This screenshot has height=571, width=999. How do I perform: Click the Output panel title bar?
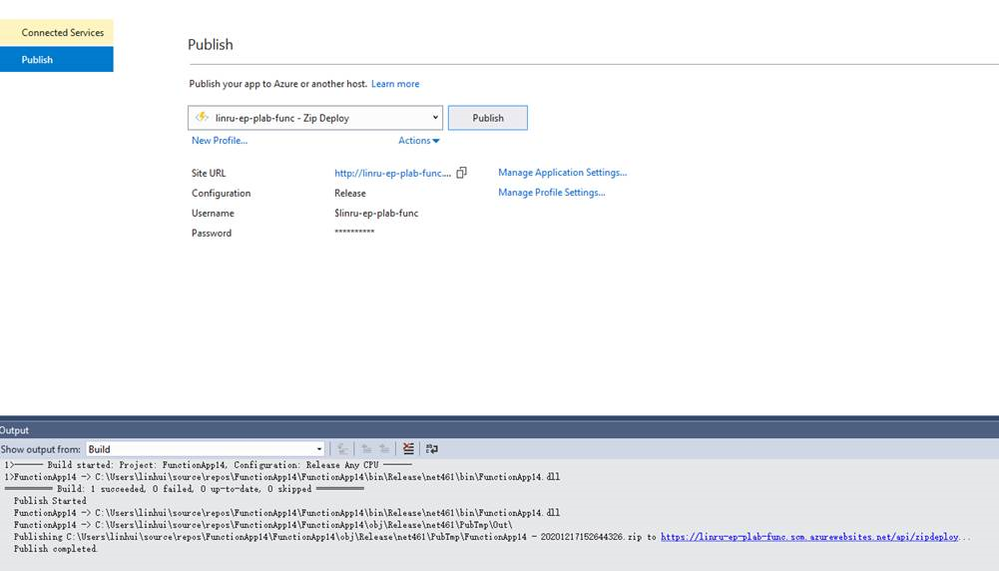[500, 430]
